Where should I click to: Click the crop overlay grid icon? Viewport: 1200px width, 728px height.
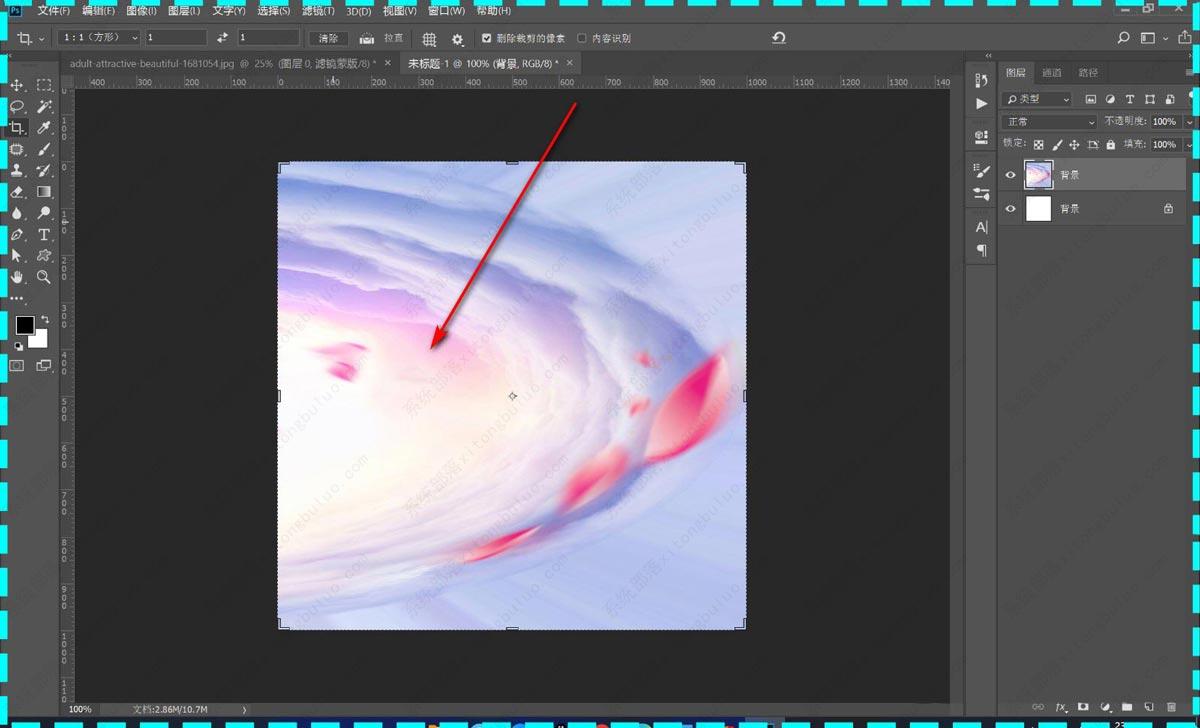(429, 39)
